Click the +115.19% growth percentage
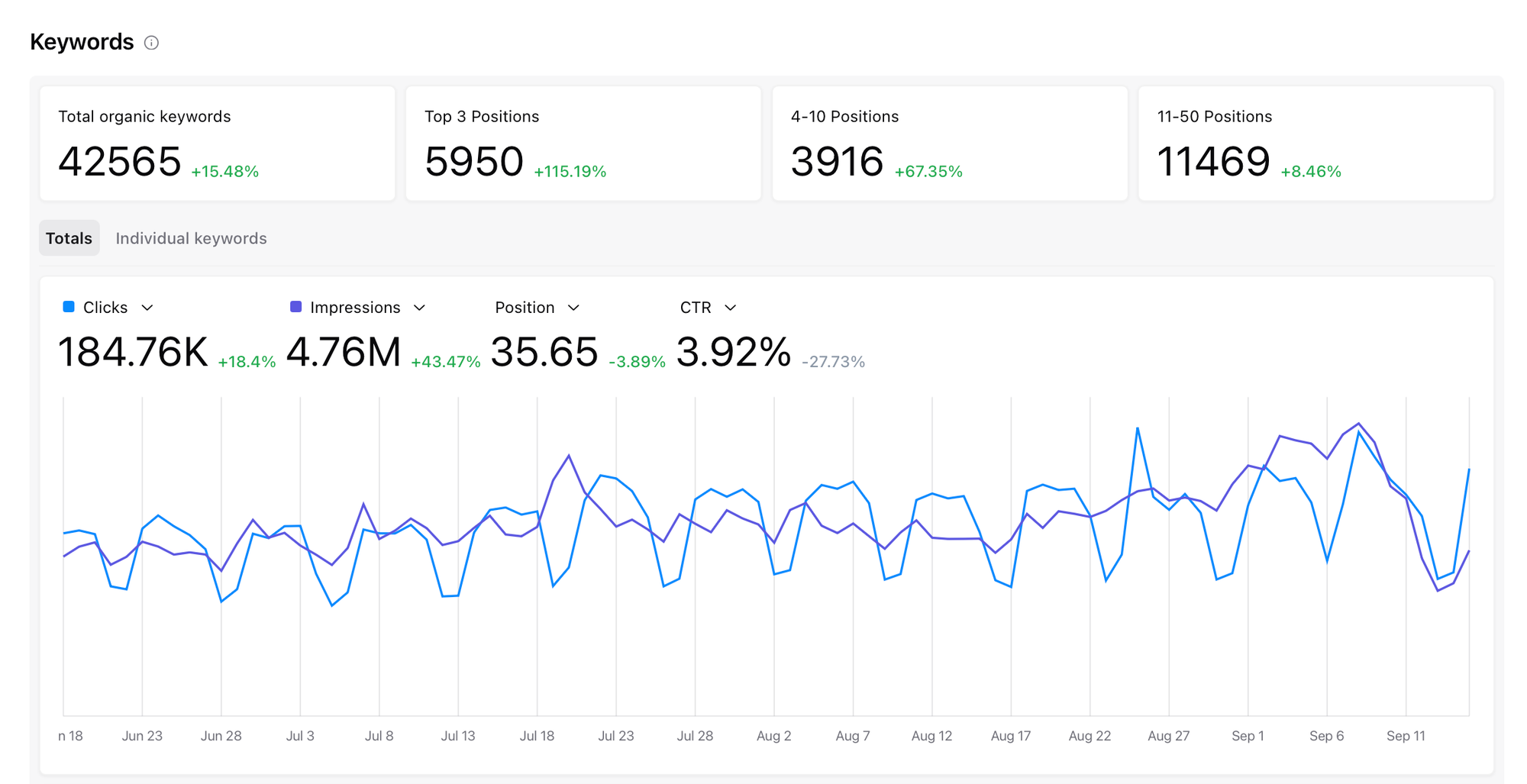Screen dimensions: 1527x784 click(x=570, y=171)
